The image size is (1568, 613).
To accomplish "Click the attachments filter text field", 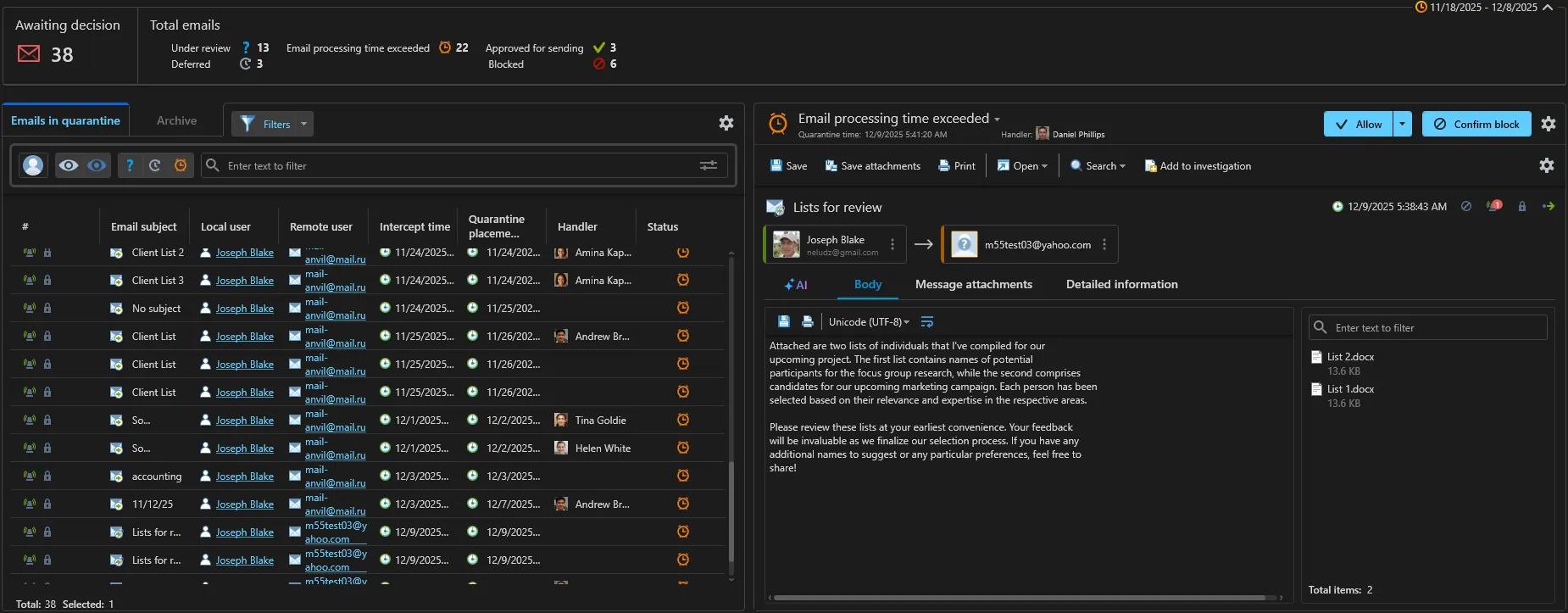I will [x=1428, y=327].
